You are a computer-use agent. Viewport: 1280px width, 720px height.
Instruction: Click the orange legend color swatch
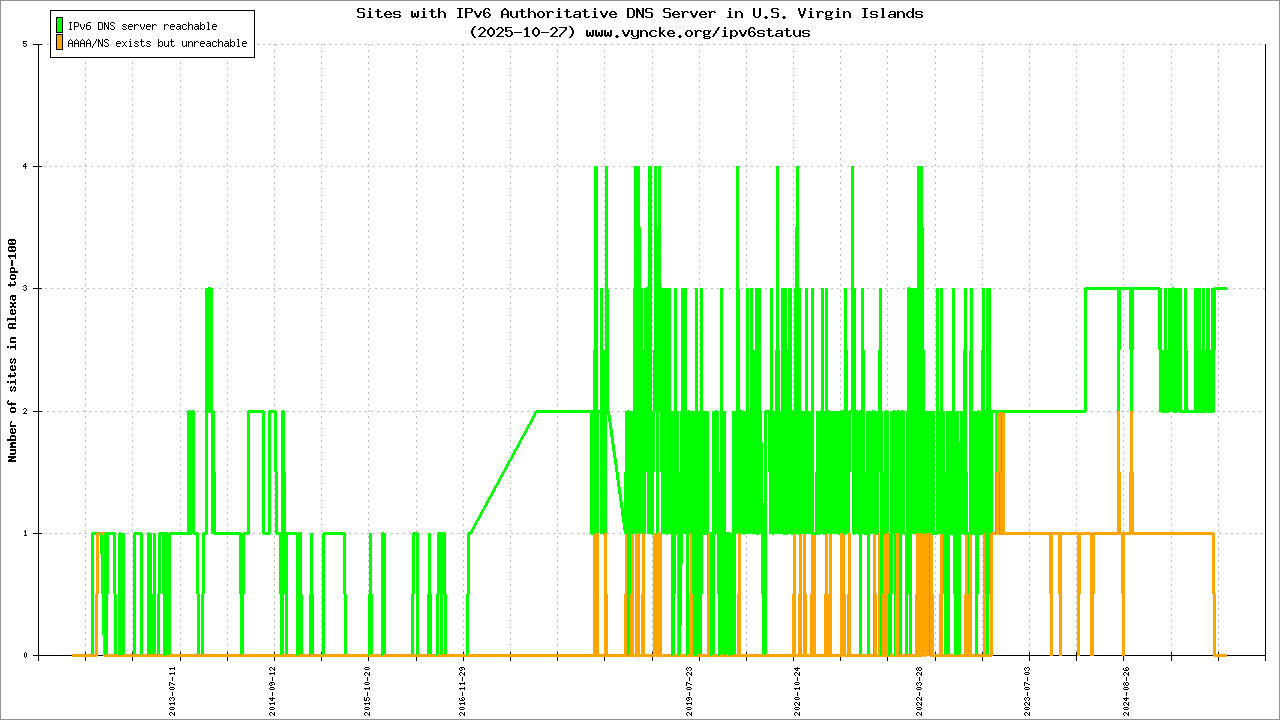point(60,43)
